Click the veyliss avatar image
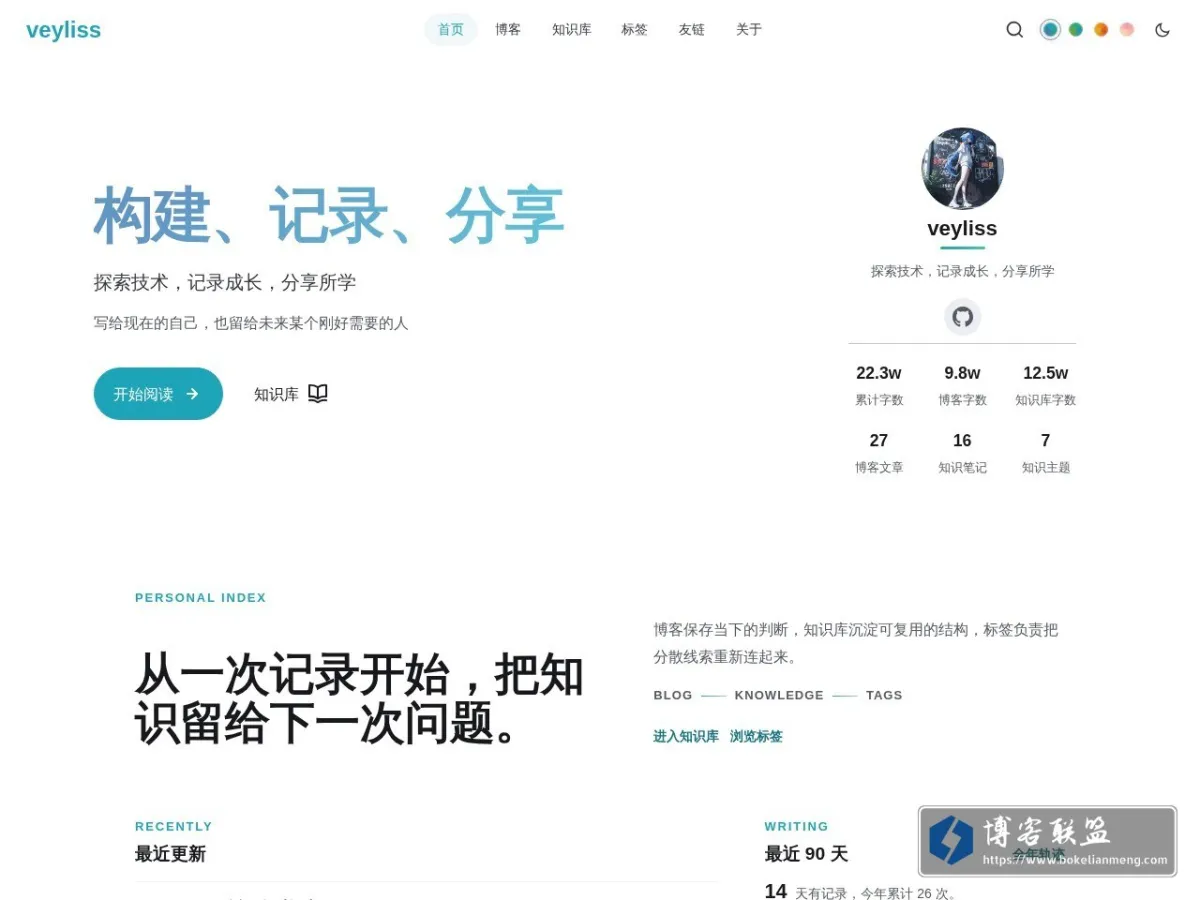This screenshot has width=1200, height=900. pyautogui.click(x=962, y=169)
